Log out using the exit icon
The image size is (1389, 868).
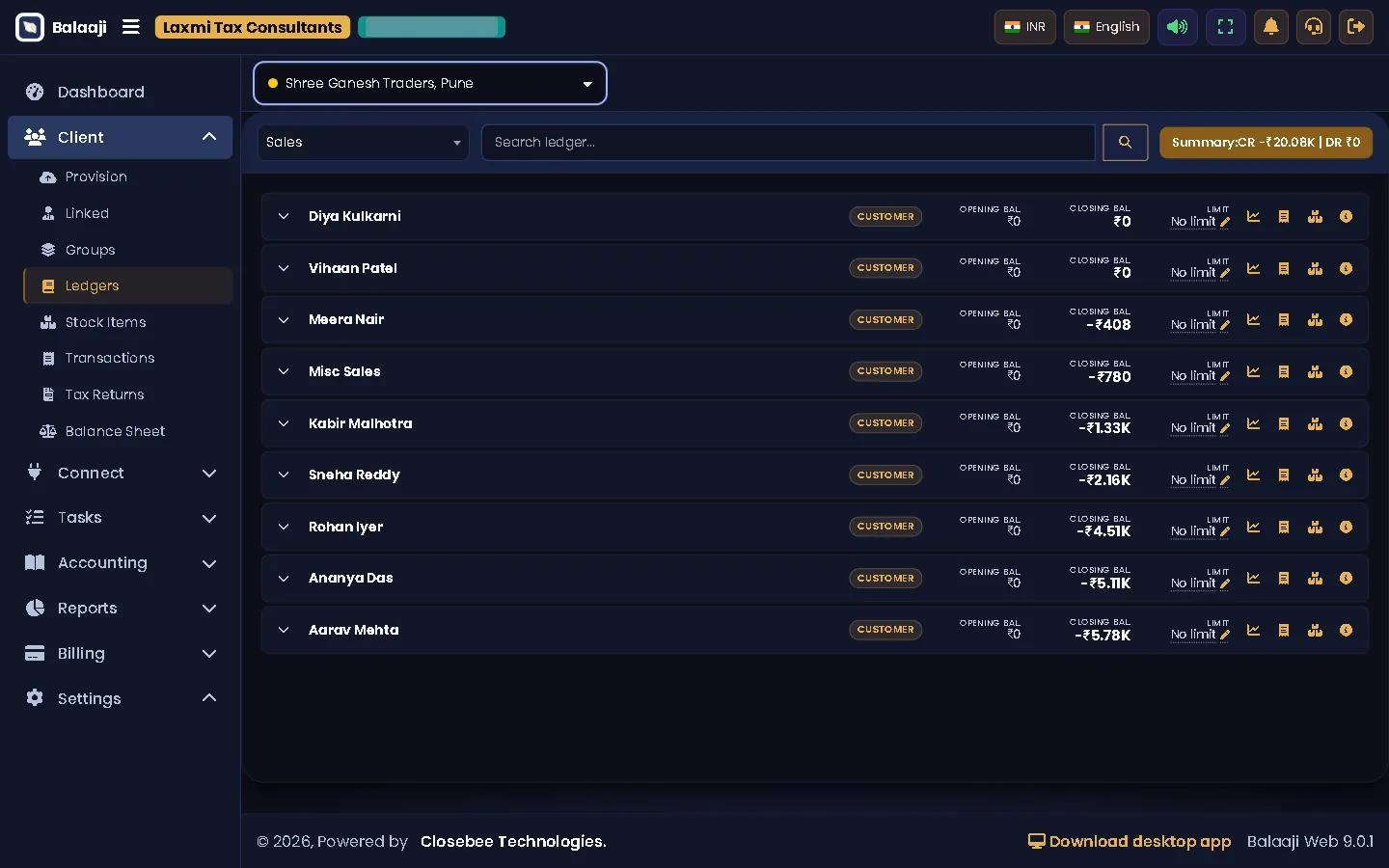click(1356, 27)
